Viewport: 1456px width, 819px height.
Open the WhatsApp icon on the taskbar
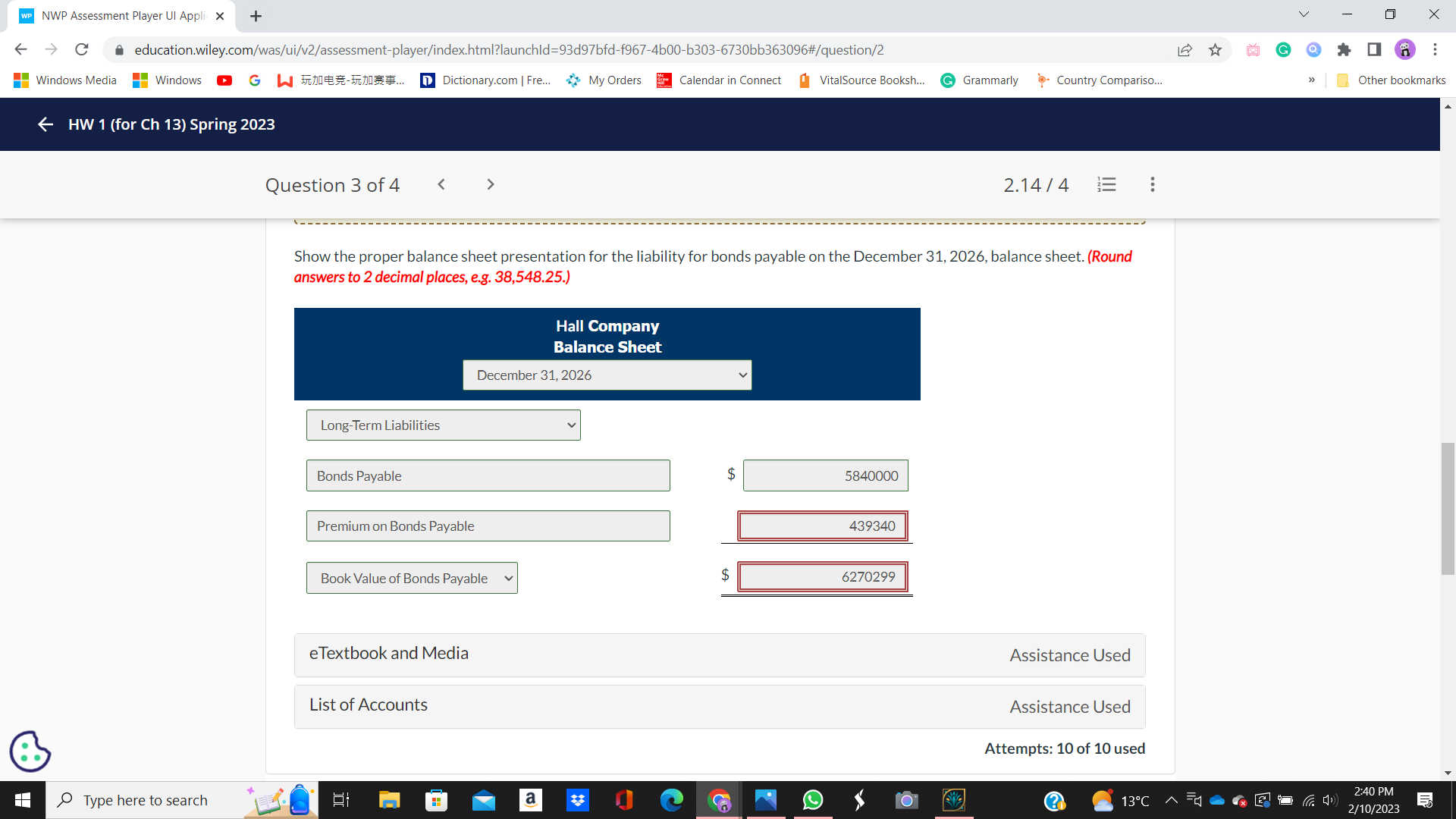[812, 800]
